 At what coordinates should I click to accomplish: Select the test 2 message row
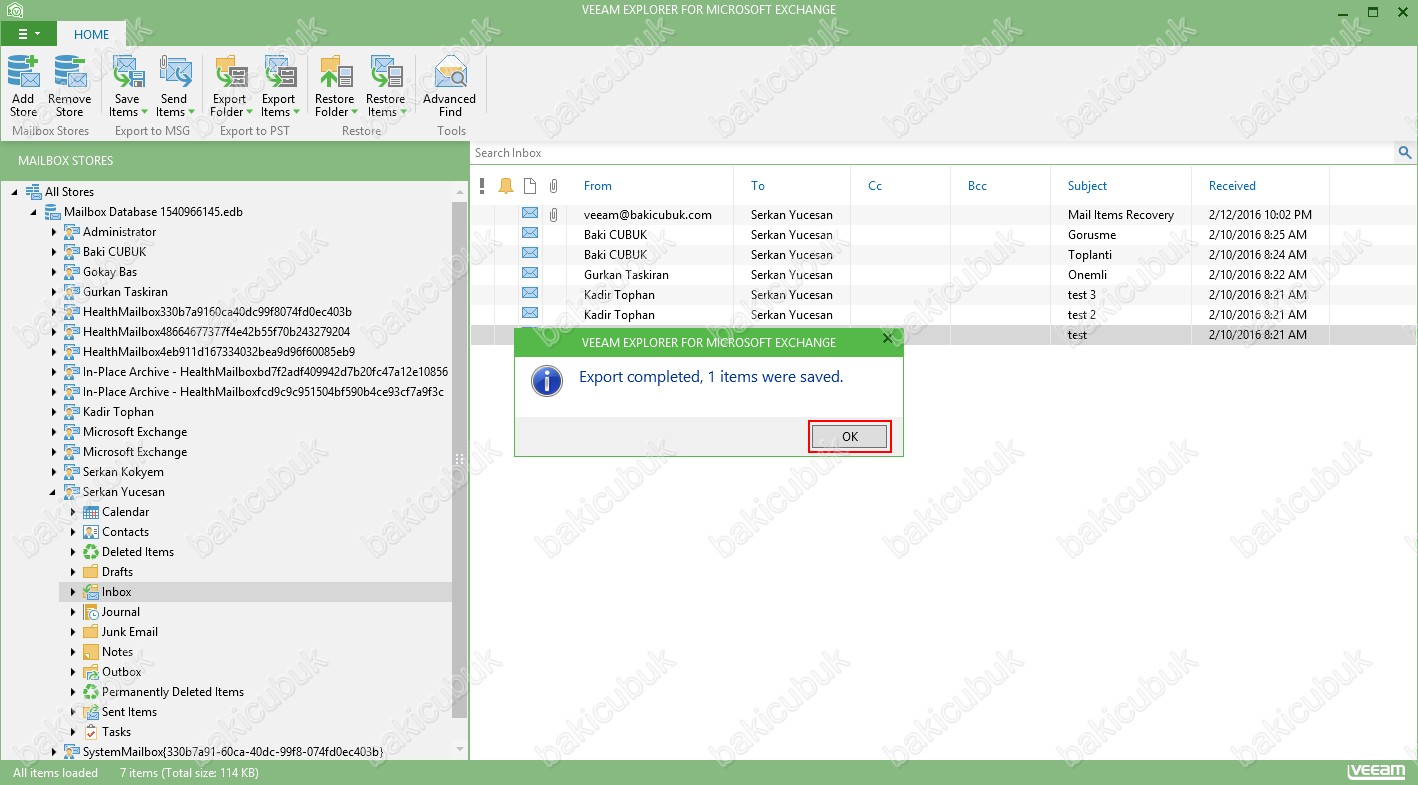(944, 314)
